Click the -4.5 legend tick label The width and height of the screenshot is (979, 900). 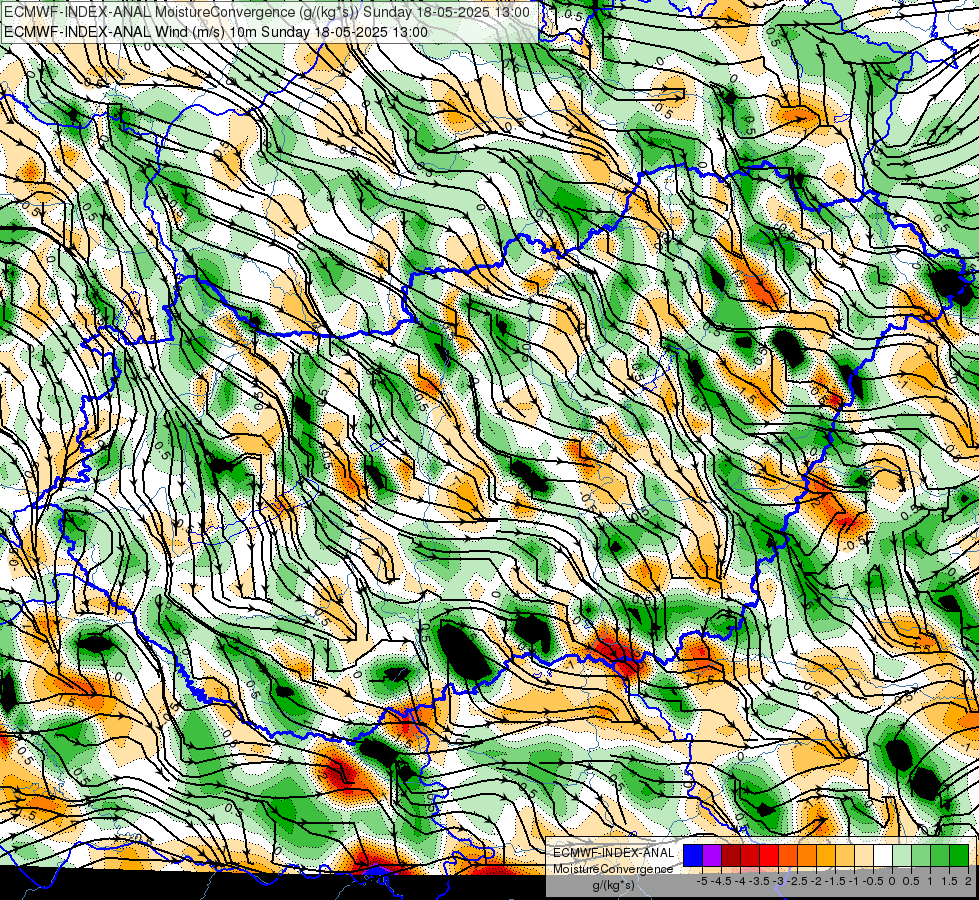pyautogui.click(x=721, y=881)
